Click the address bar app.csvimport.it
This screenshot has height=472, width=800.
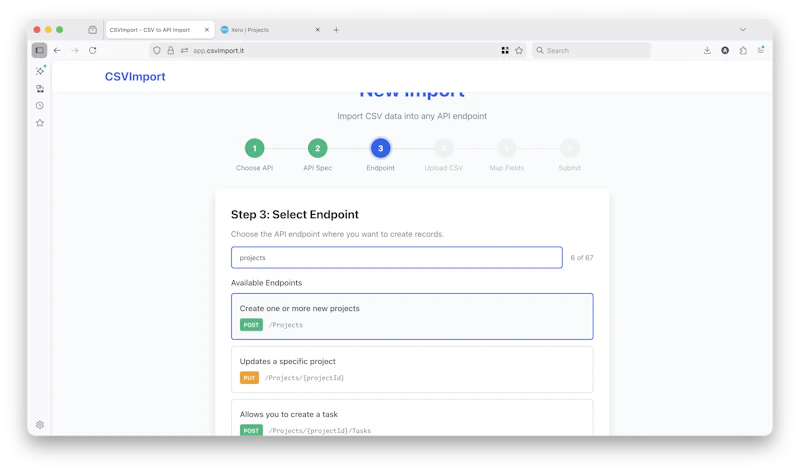click(337, 51)
